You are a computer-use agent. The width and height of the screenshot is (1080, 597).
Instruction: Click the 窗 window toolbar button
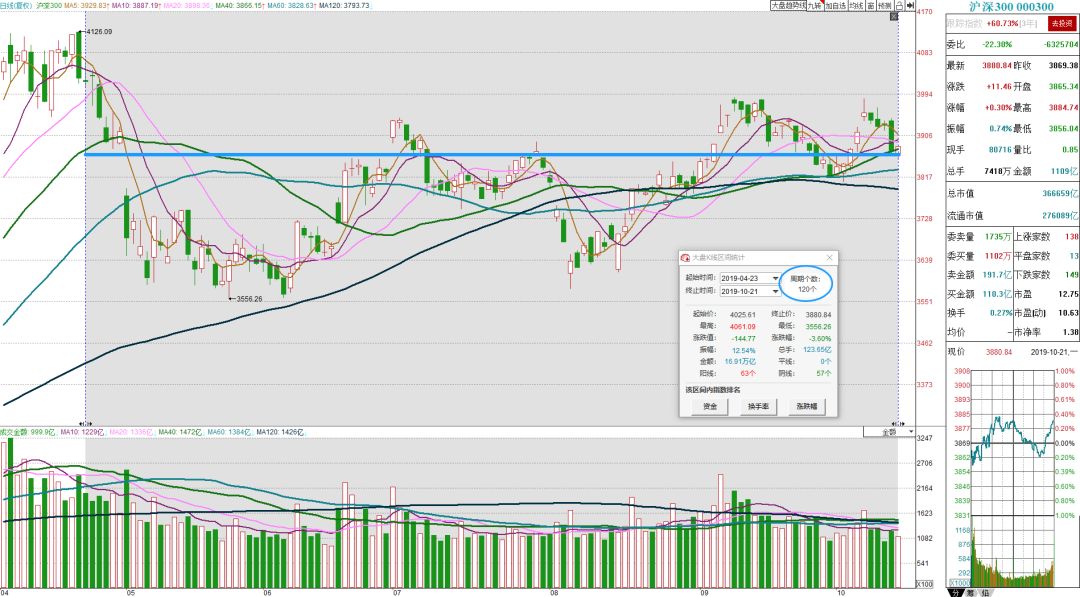click(871, 6)
